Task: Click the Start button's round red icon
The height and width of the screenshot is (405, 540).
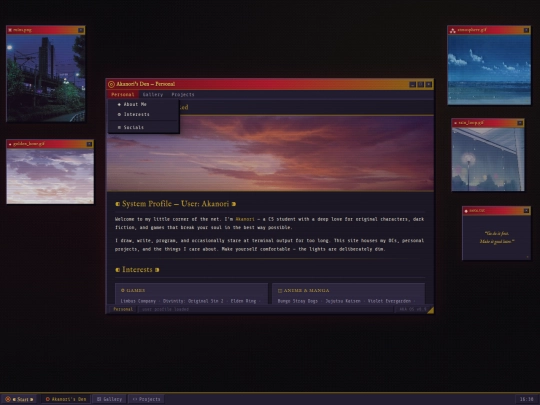Action: pyautogui.click(x=8, y=399)
